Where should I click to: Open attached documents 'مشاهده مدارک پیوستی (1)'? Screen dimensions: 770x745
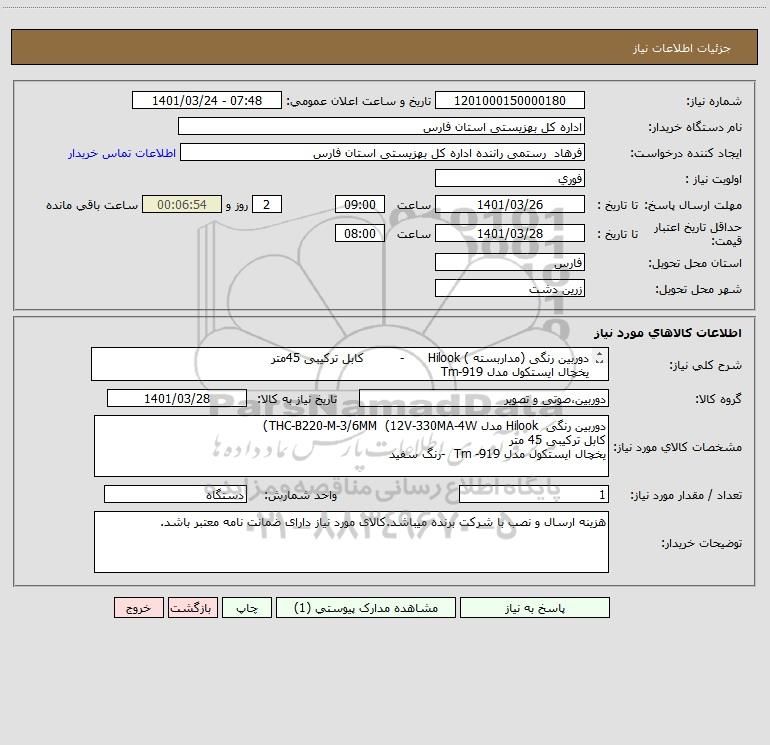(x=366, y=608)
